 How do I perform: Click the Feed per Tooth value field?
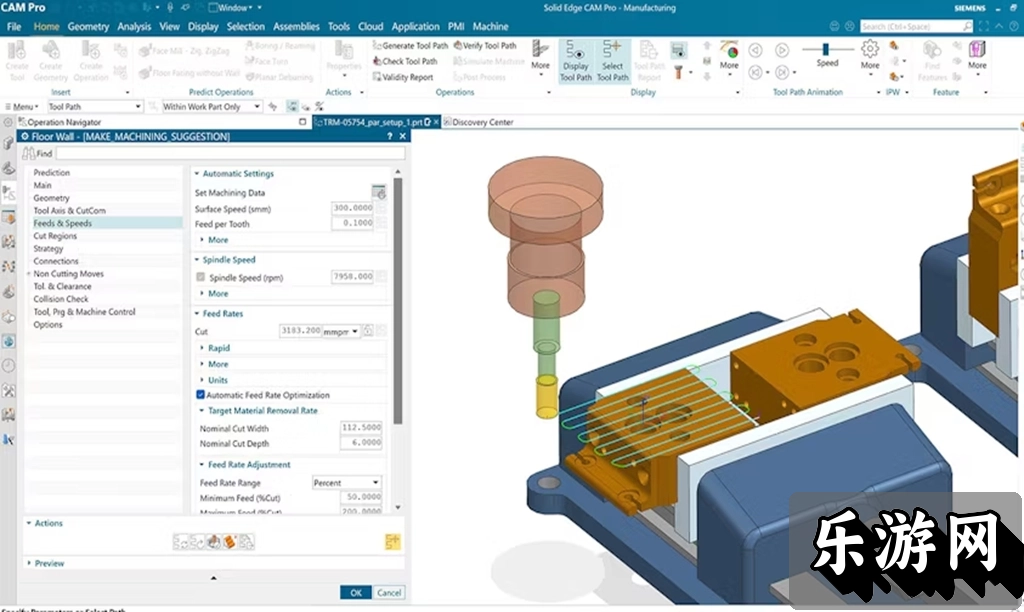(x=353, y=223)
